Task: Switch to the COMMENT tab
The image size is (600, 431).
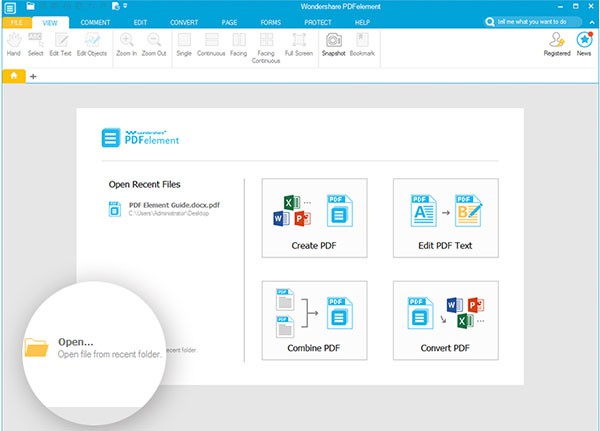Action: (x=95, y=23)
